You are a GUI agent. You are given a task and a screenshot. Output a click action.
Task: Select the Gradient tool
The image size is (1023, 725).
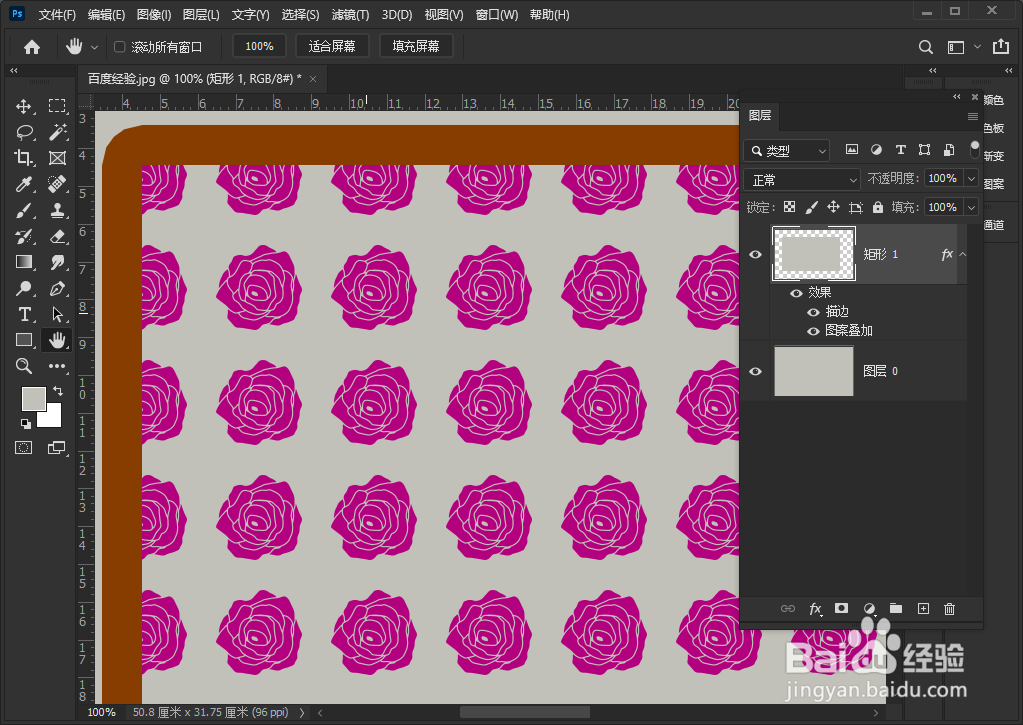click(x=24, y=262)
